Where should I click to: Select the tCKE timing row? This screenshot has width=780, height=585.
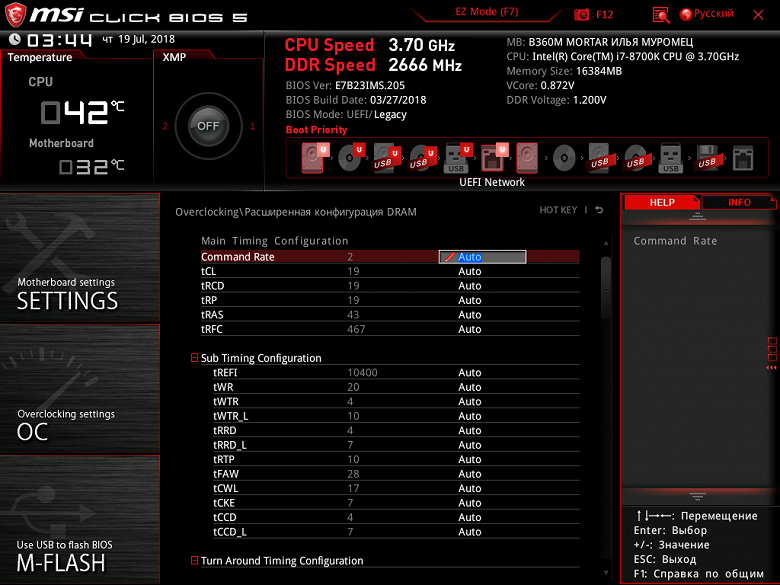click(396, 502)
